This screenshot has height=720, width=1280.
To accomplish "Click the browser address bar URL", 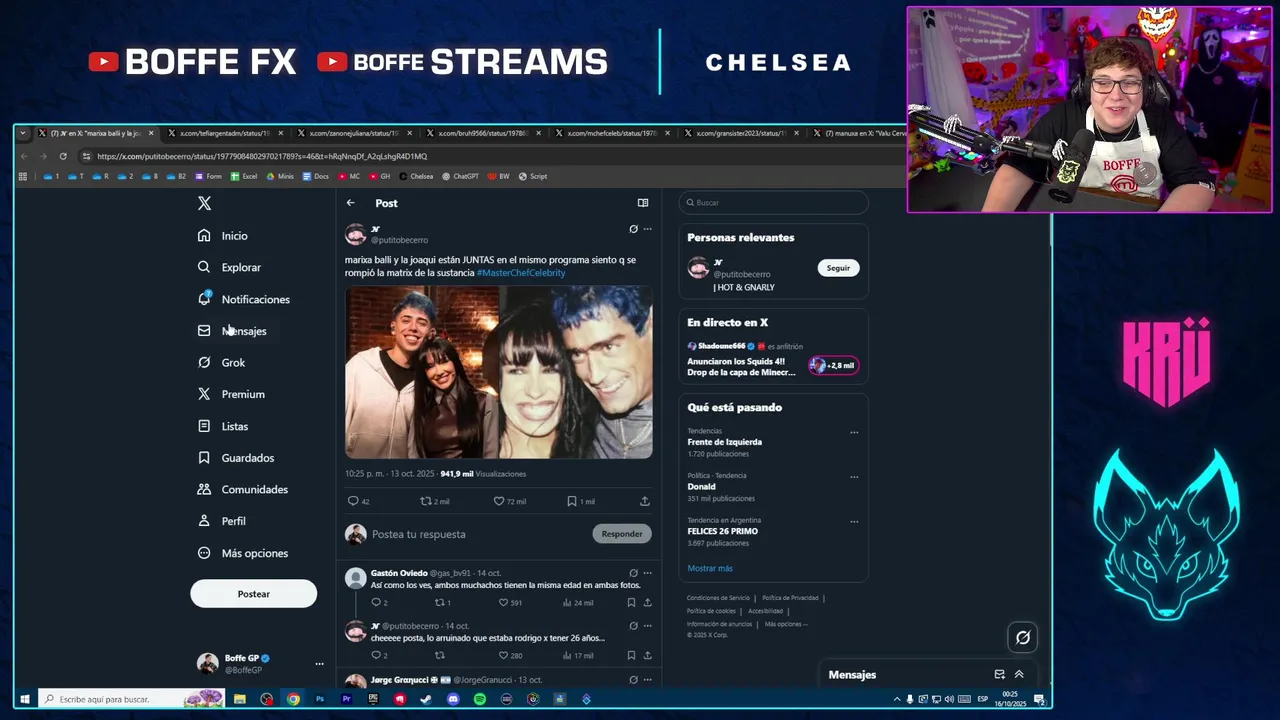I will click(262, 156).
